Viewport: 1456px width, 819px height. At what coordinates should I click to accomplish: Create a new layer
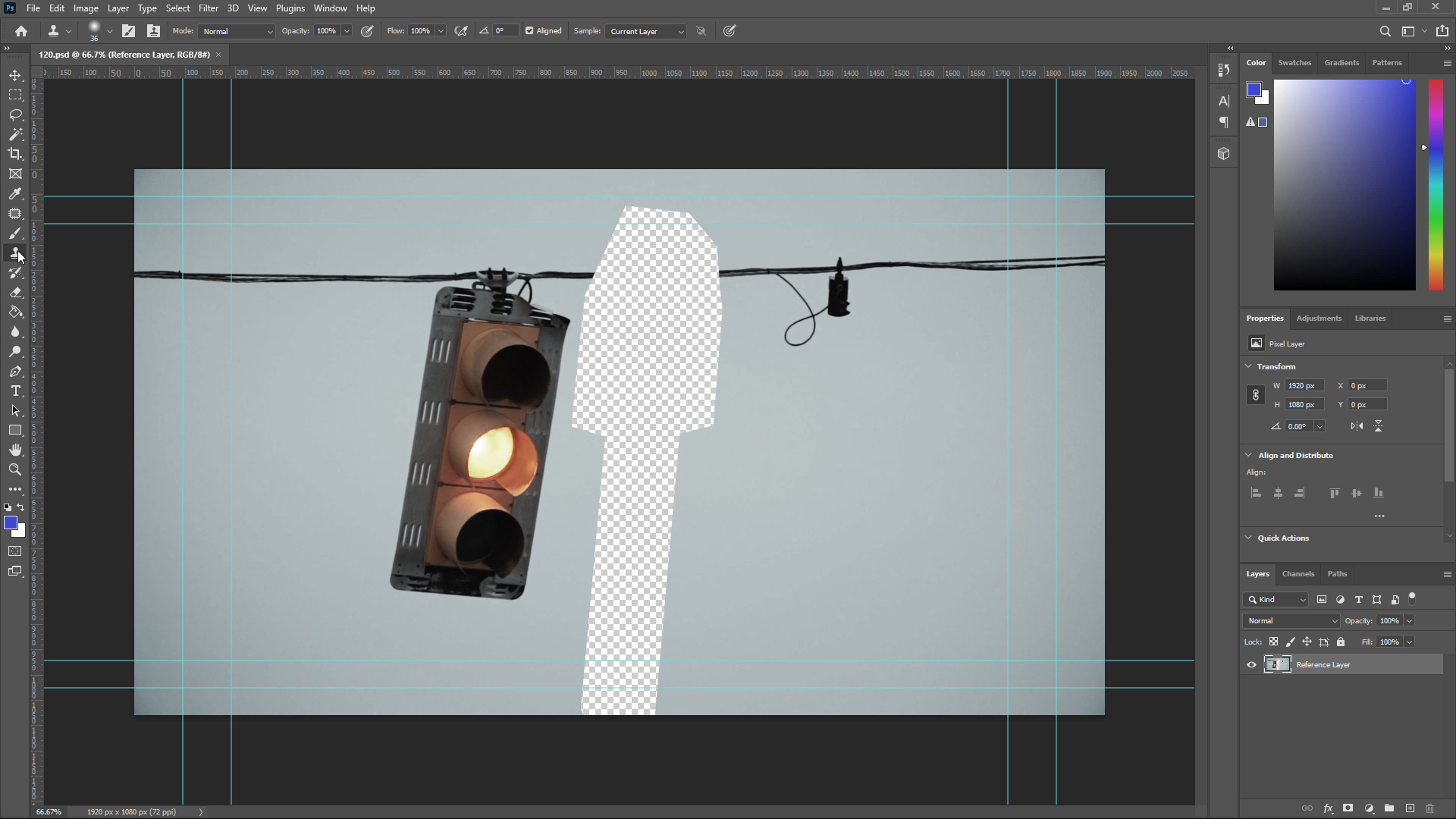click(x=1410, y=808)
